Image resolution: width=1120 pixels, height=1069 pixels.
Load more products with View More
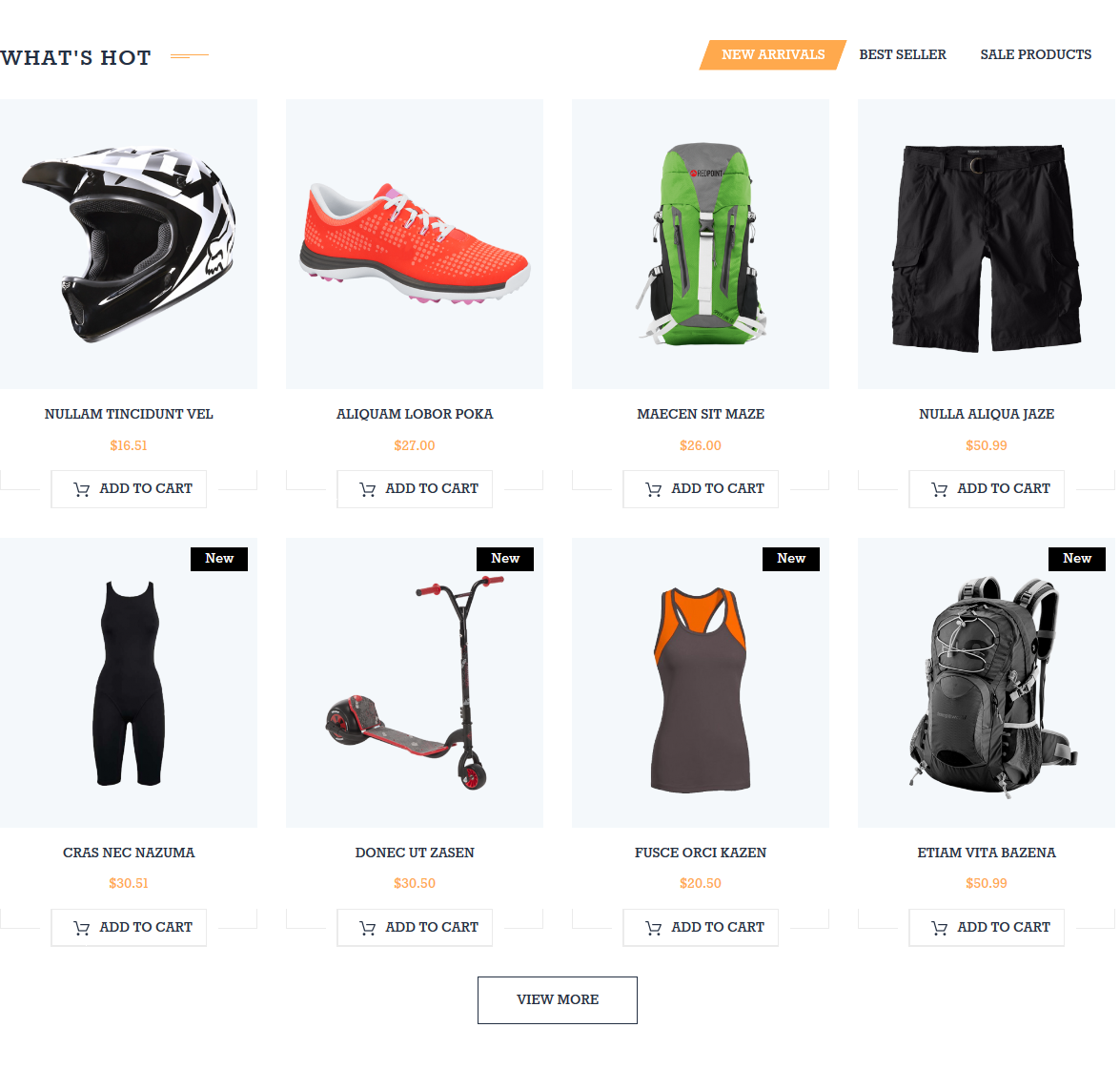point(558,999)
